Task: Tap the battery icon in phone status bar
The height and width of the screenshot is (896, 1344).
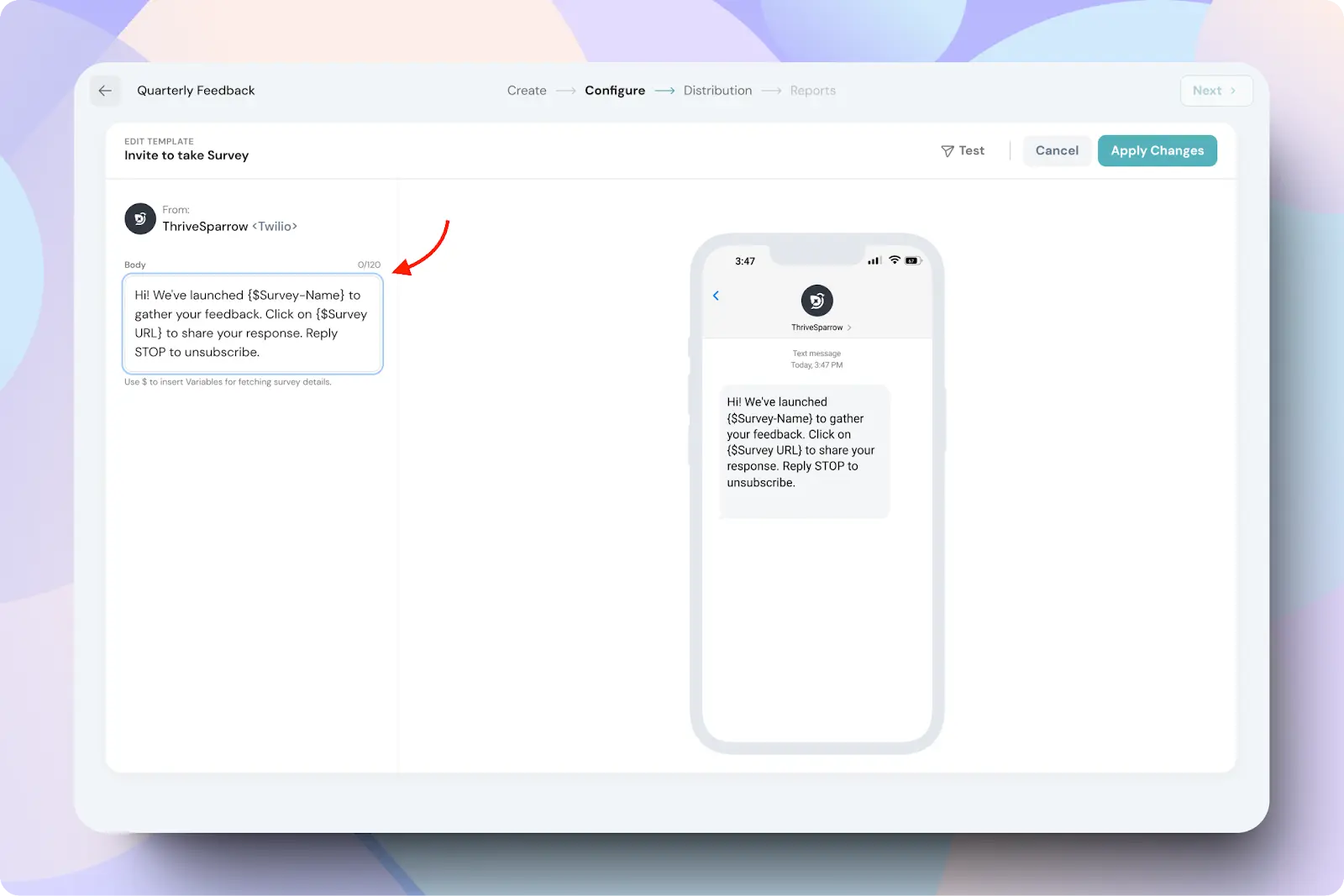Action: (x=913, y=260)
